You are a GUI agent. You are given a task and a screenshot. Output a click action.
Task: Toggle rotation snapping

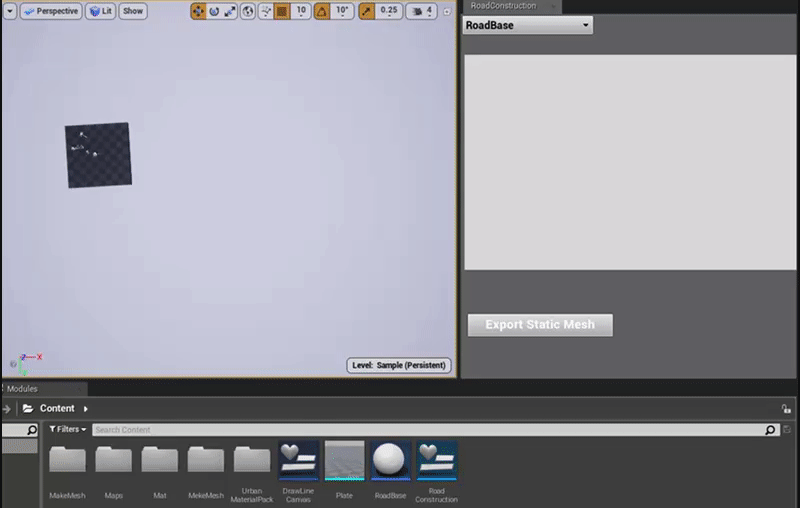(321, 11)
